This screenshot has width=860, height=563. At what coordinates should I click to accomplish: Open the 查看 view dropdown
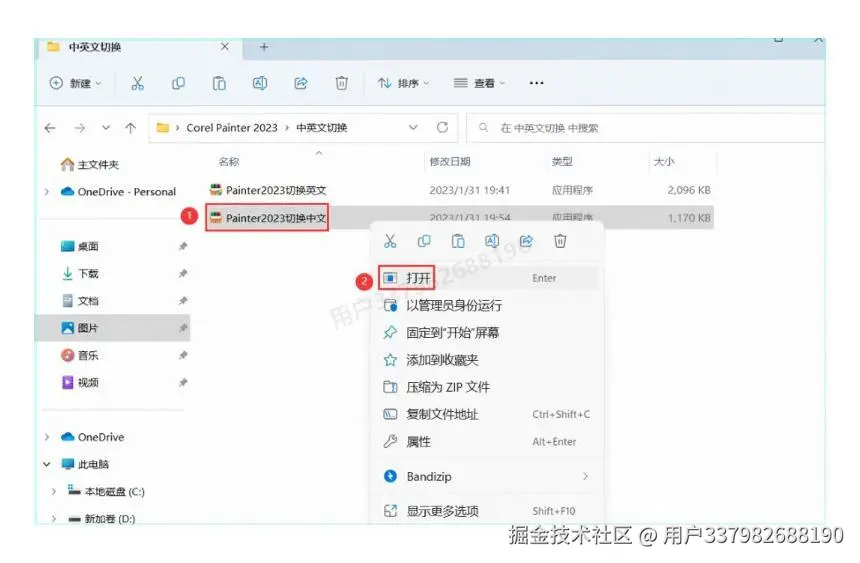point(479,83)
